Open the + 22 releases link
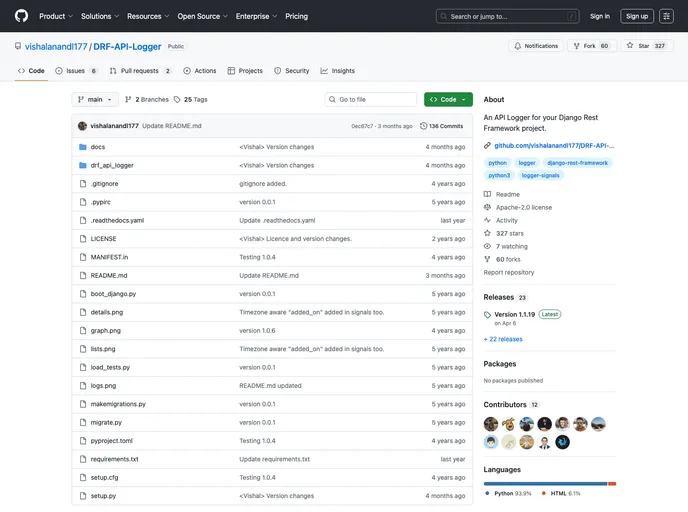688x512 pixels. [503, 339]
